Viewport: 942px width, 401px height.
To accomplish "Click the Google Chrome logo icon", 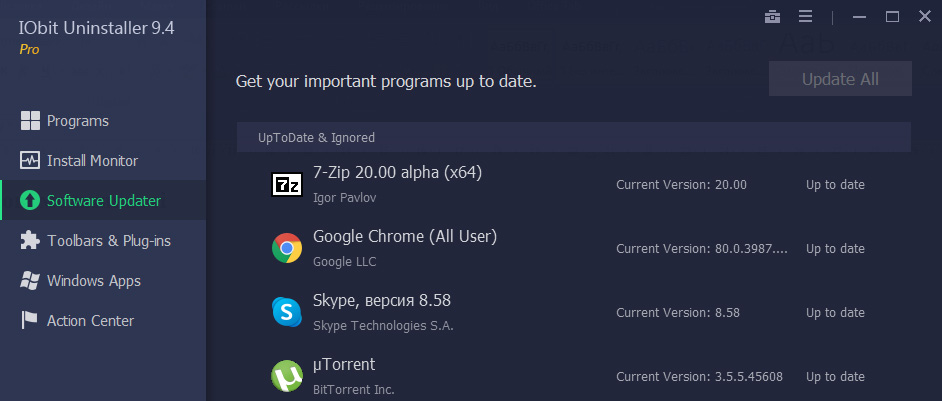I will point(287,248).
